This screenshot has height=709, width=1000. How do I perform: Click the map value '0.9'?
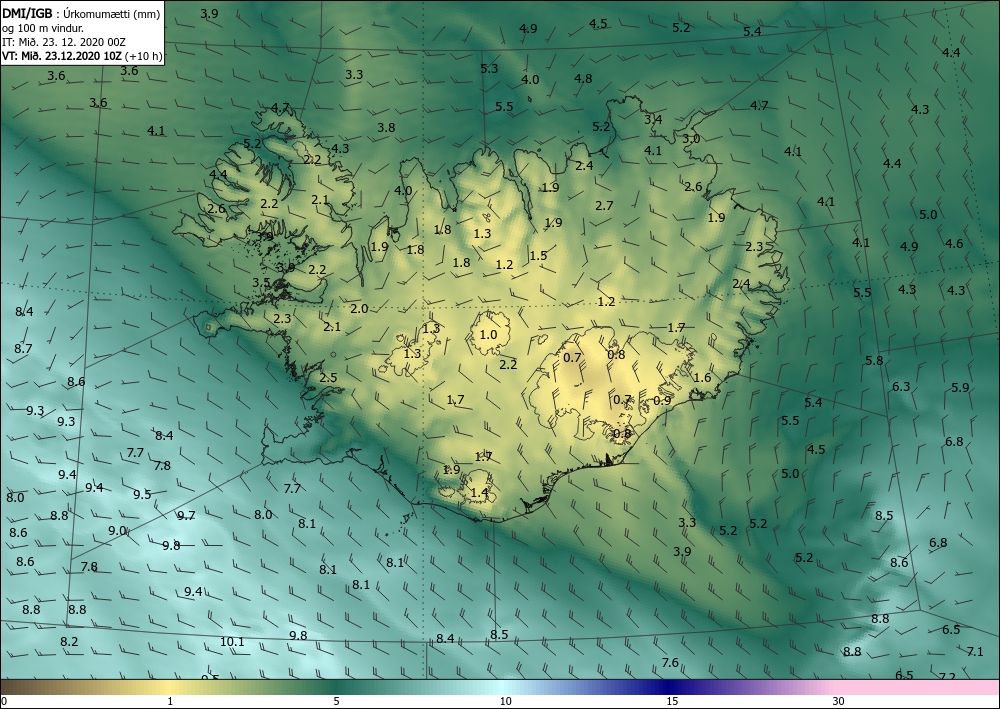(x=662, y=400)
